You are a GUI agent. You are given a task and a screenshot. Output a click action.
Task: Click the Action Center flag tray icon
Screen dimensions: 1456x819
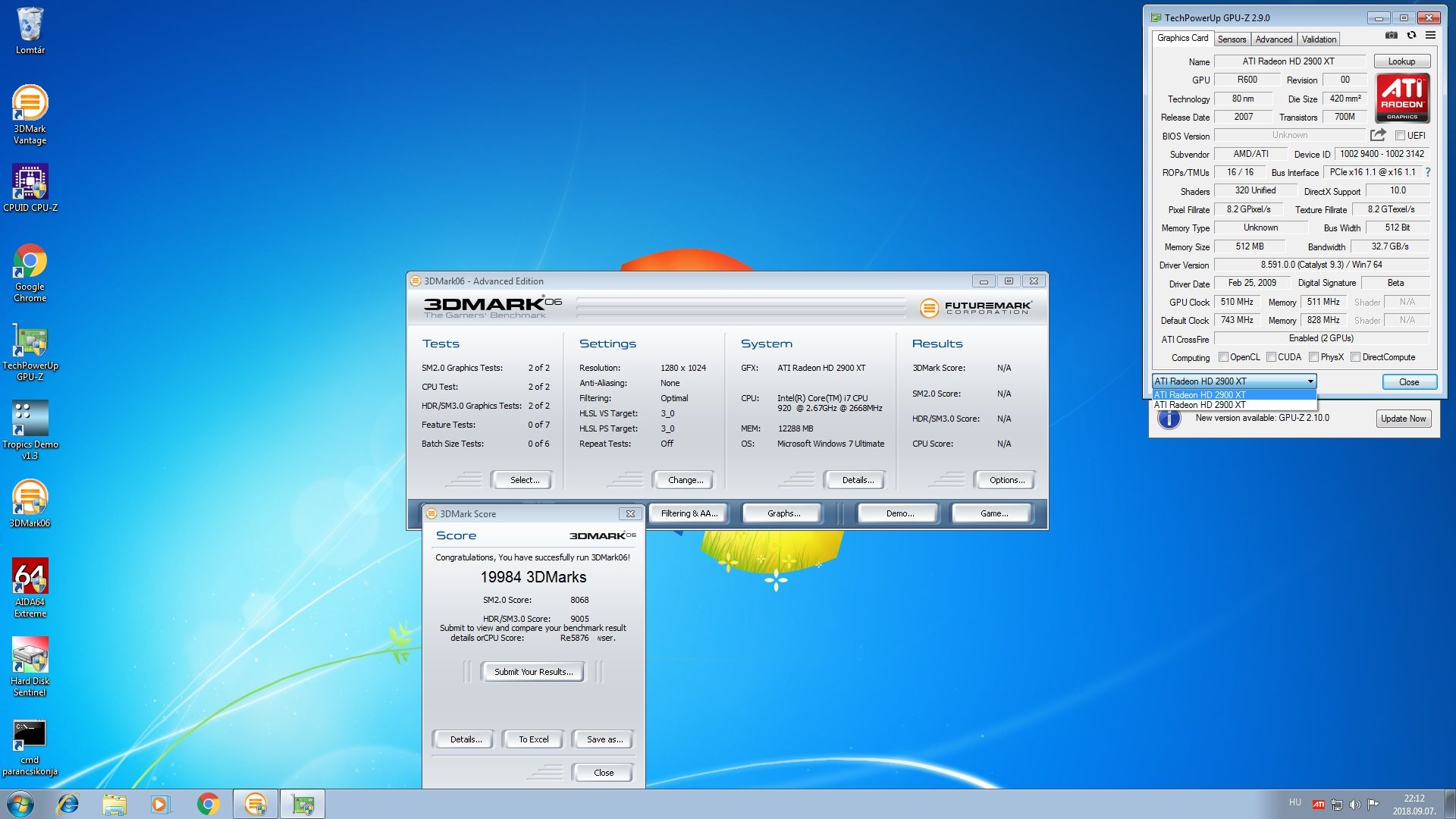point(1373,805)
